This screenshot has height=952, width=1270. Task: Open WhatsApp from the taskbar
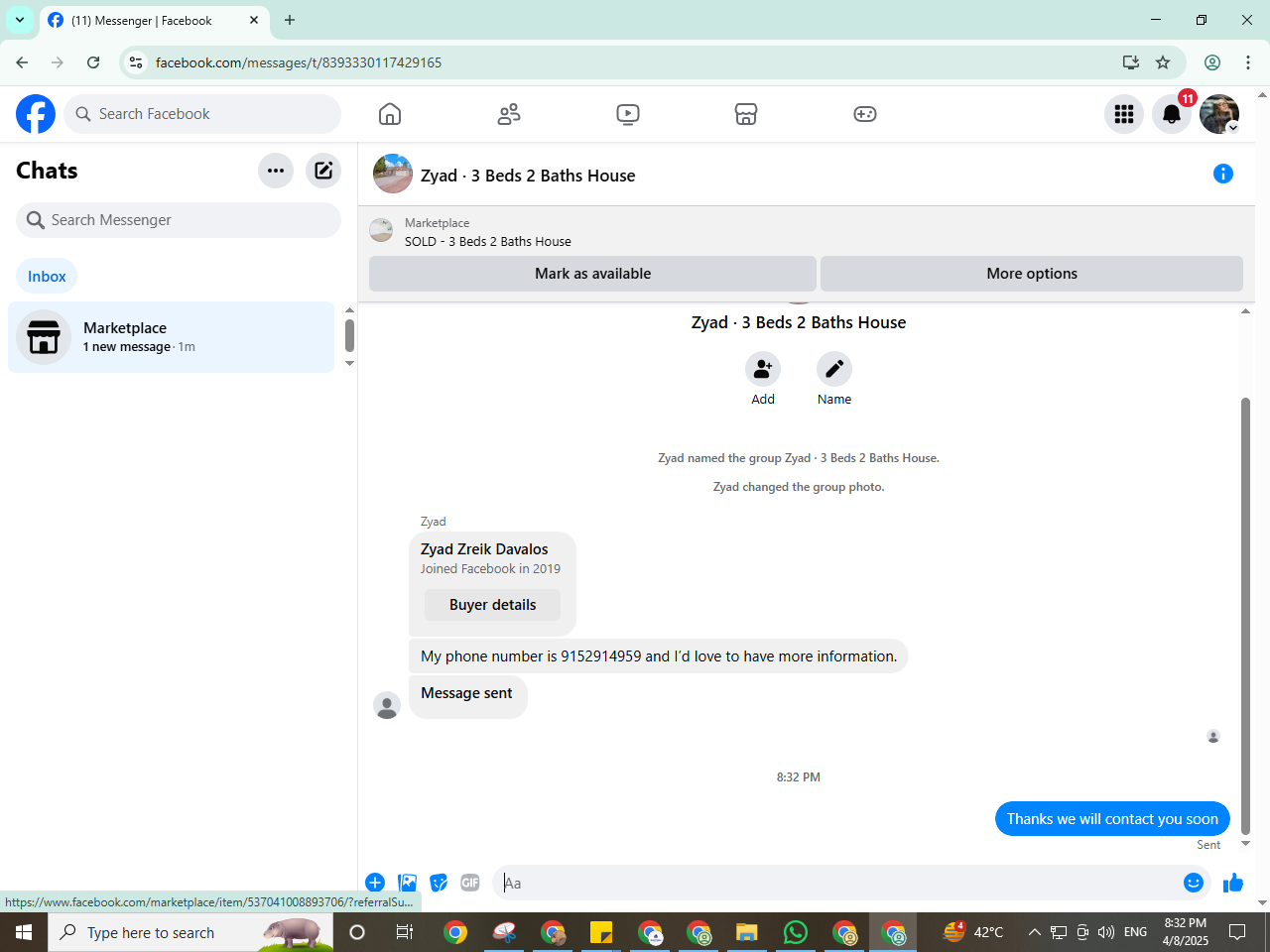coord(796,932)
